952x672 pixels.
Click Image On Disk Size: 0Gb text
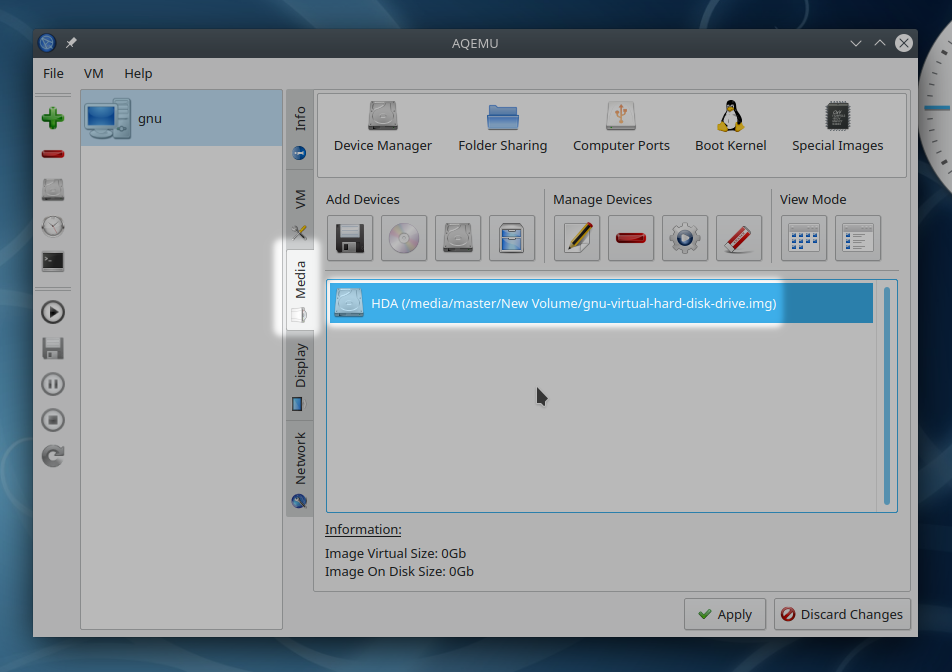pyautogui.click(x=399, y=572)
